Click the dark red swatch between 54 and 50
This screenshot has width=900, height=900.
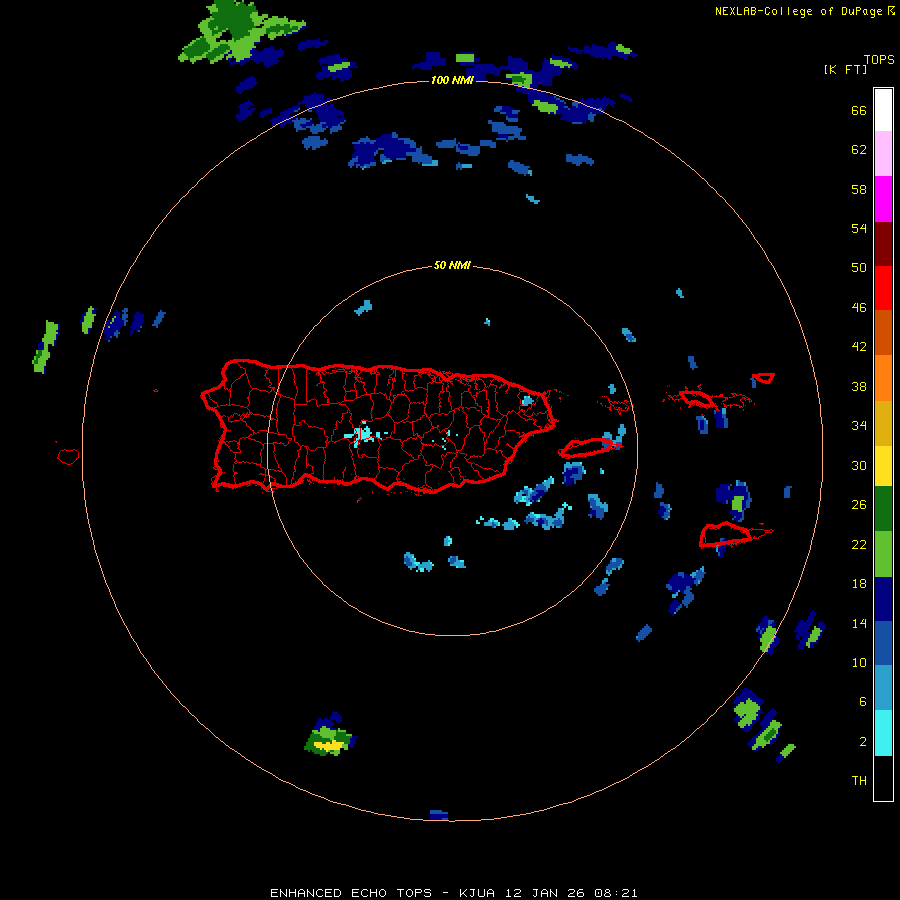coord(883,243)
